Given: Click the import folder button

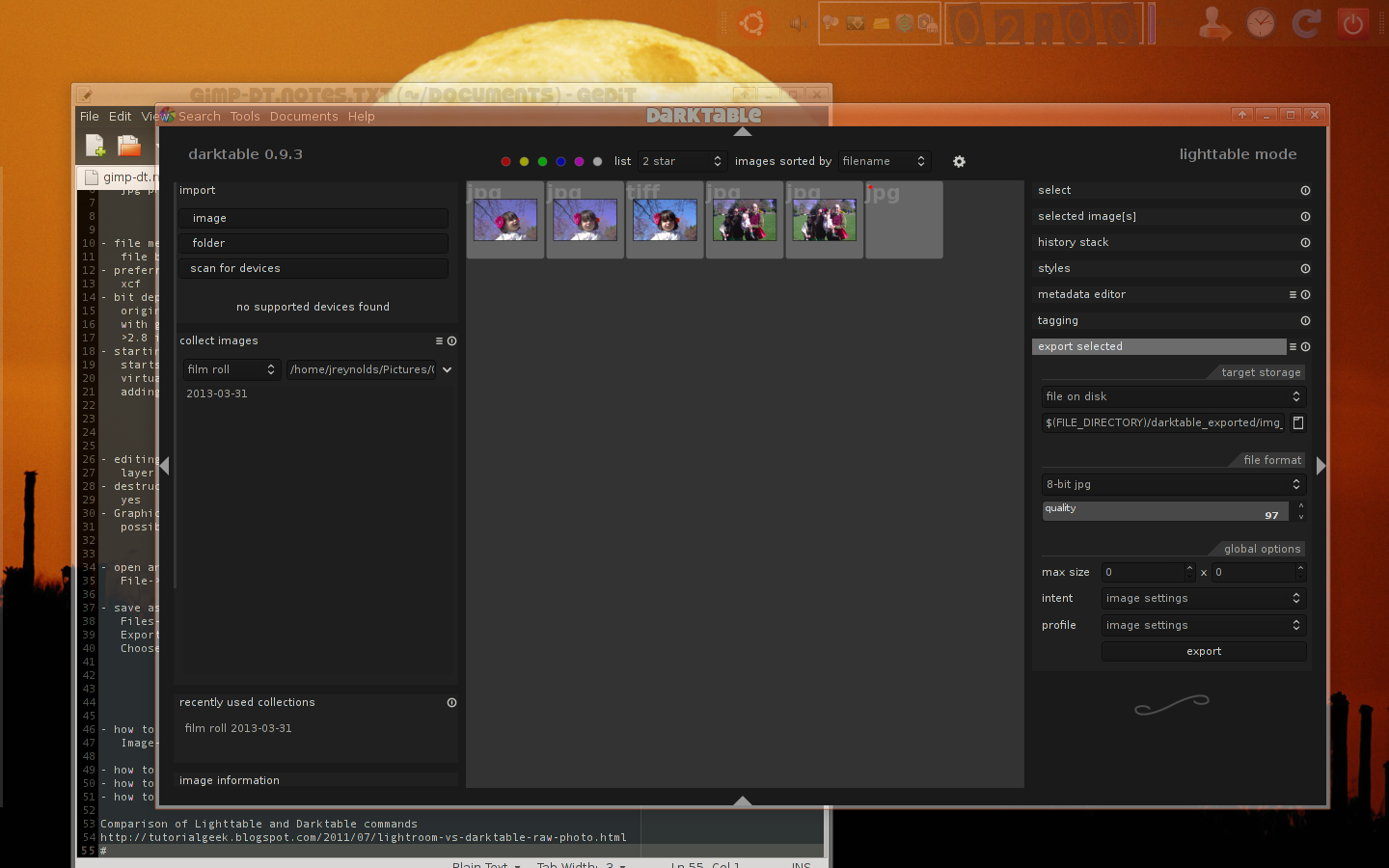Looking at the screenshot, I should tap(313, 243).
